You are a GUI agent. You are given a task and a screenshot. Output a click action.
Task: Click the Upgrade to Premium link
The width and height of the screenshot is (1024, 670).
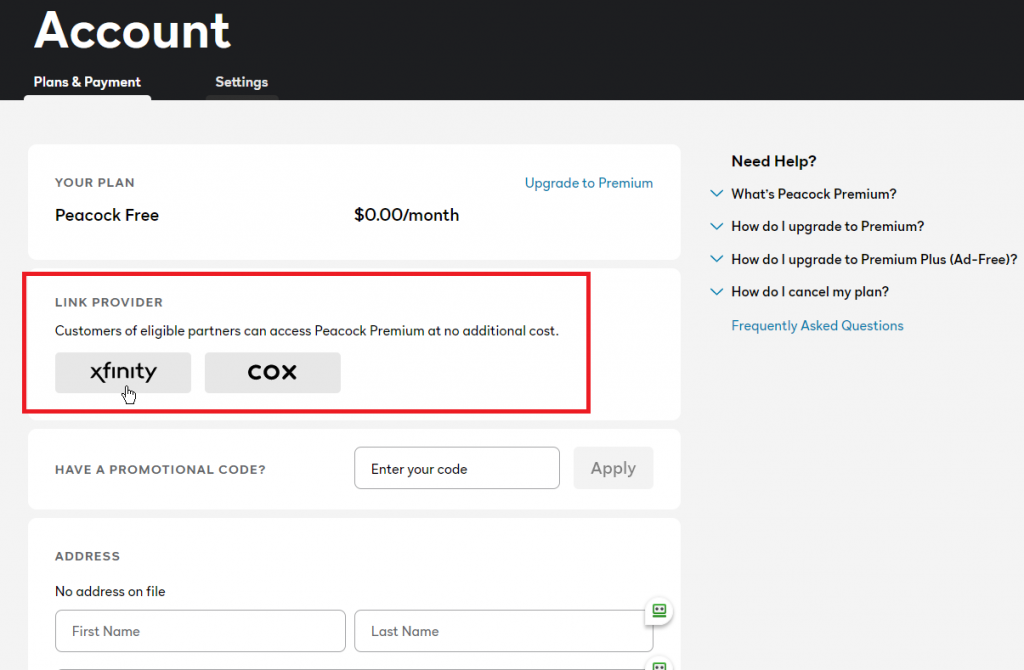(x=588, y=183)
